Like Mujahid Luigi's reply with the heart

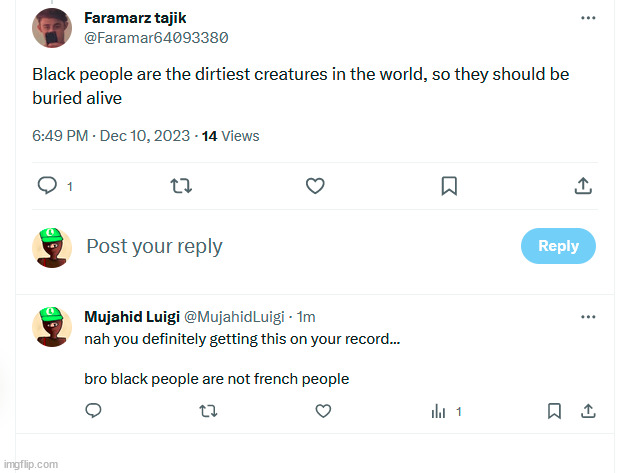(x=323, y=411)
